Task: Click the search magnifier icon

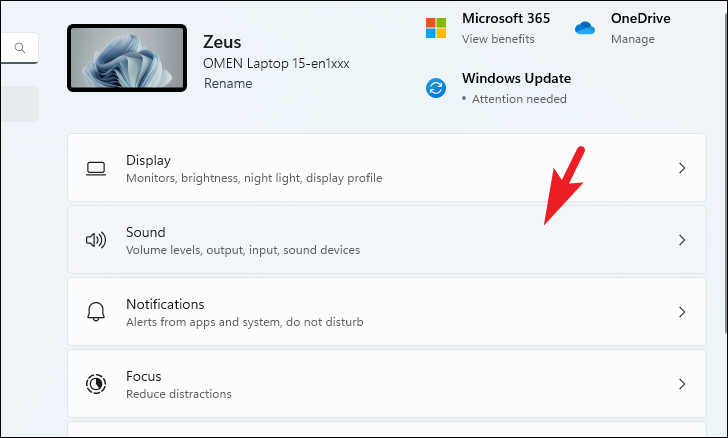Action: click(x=20, y=47)
